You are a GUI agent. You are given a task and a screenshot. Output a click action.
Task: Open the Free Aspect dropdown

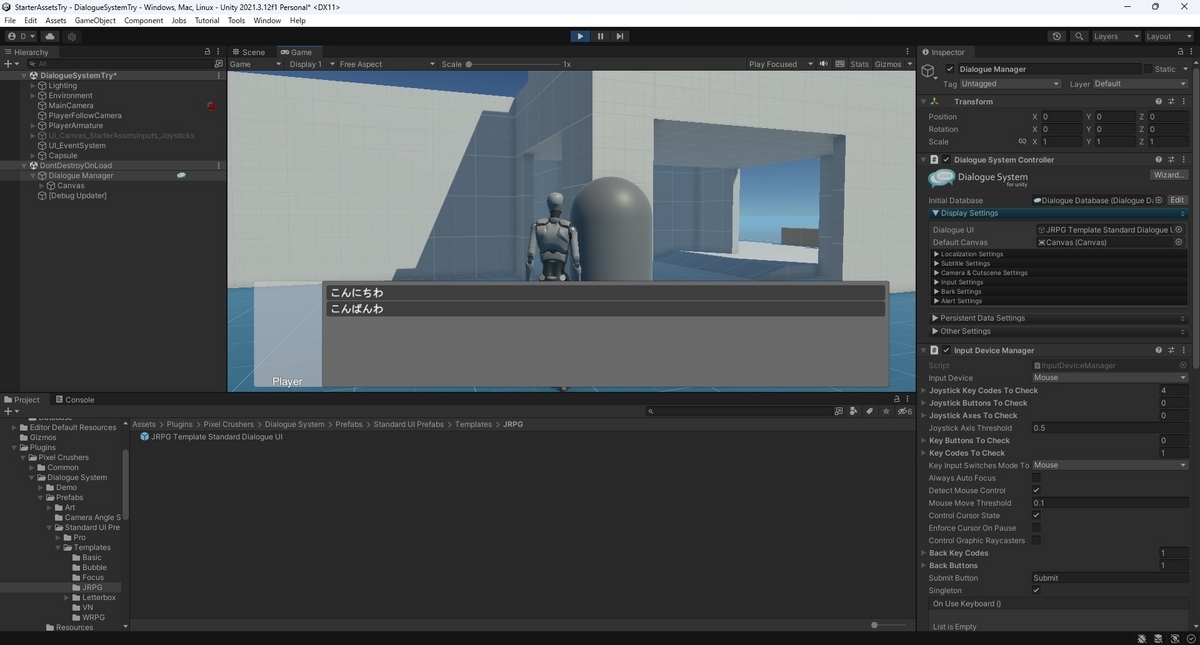point(386,64)
